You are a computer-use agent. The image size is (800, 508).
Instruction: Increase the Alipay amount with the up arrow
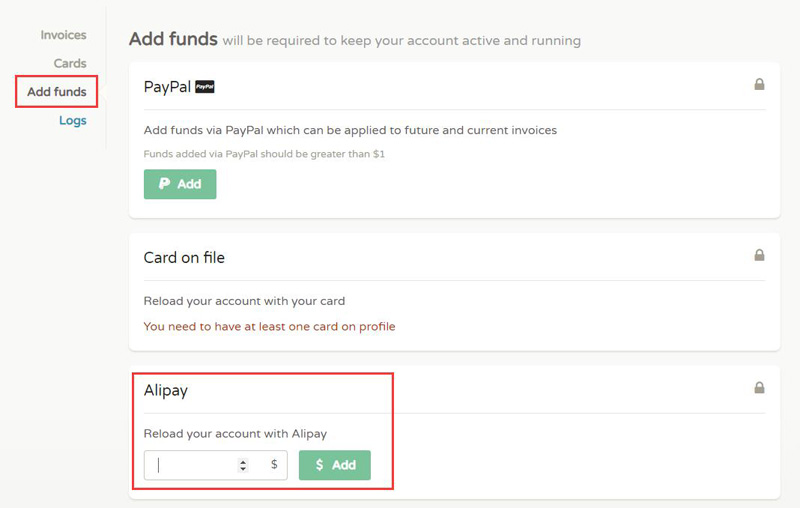pyautogui.click(x=243, y=461)
